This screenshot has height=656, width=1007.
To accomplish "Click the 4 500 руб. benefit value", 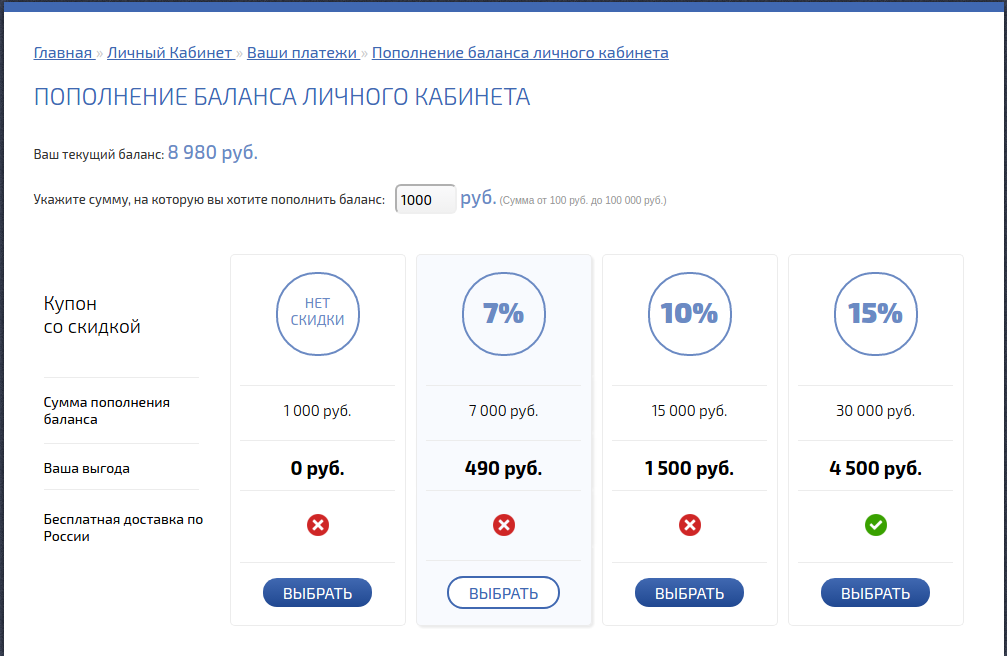I will pos(875,468).
